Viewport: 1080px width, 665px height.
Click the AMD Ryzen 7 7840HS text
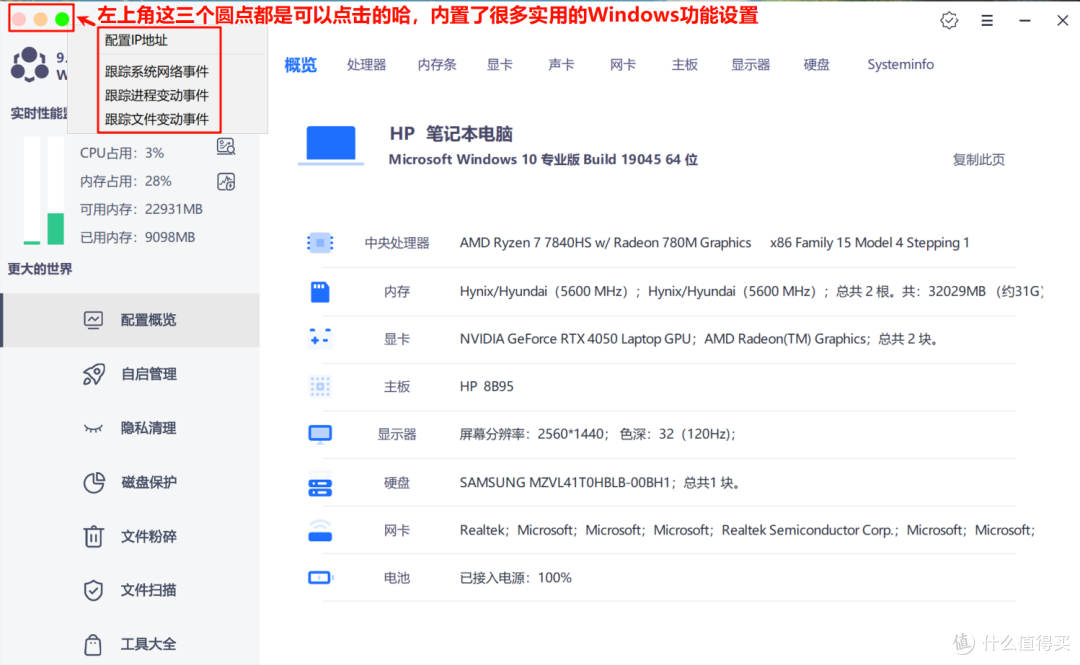point(605,243)
